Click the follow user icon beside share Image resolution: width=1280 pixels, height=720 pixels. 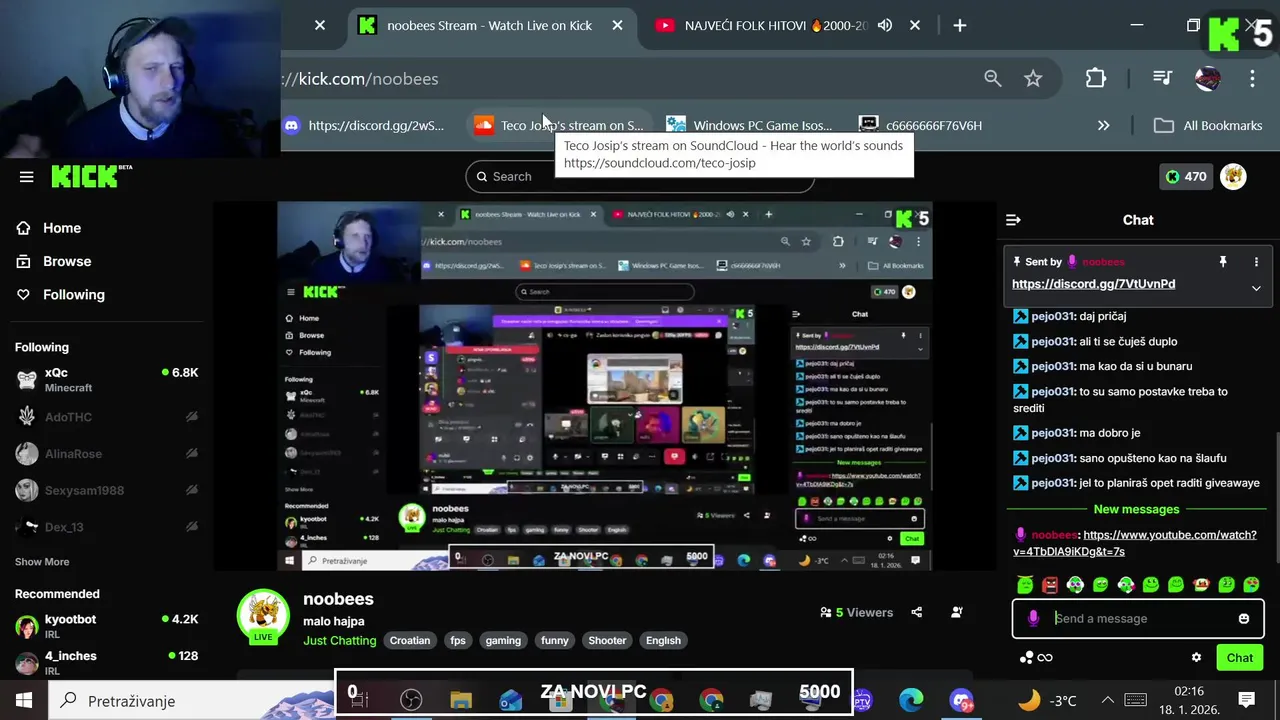coord(957,612)
